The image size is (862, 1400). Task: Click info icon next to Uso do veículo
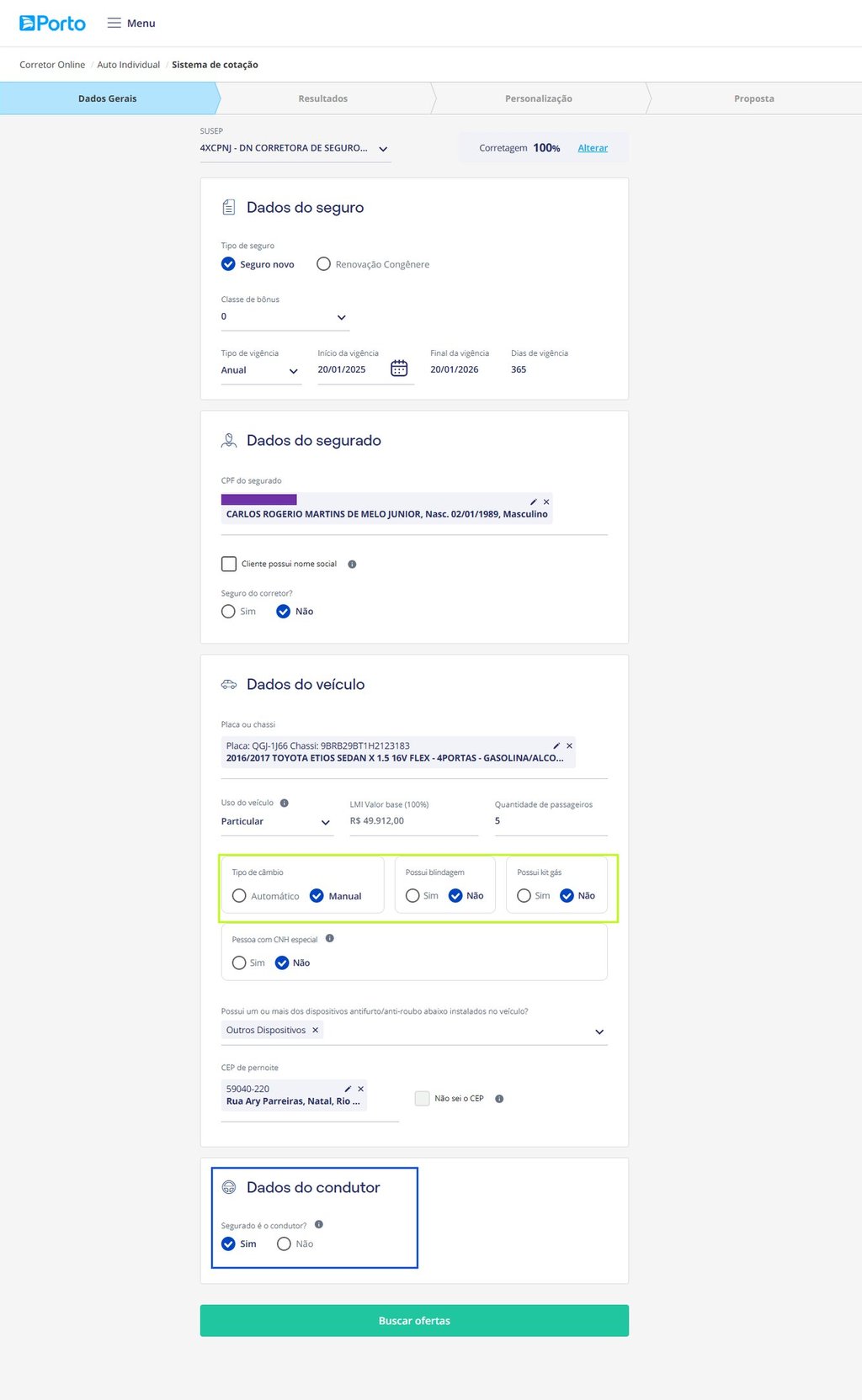pos(285,803)
